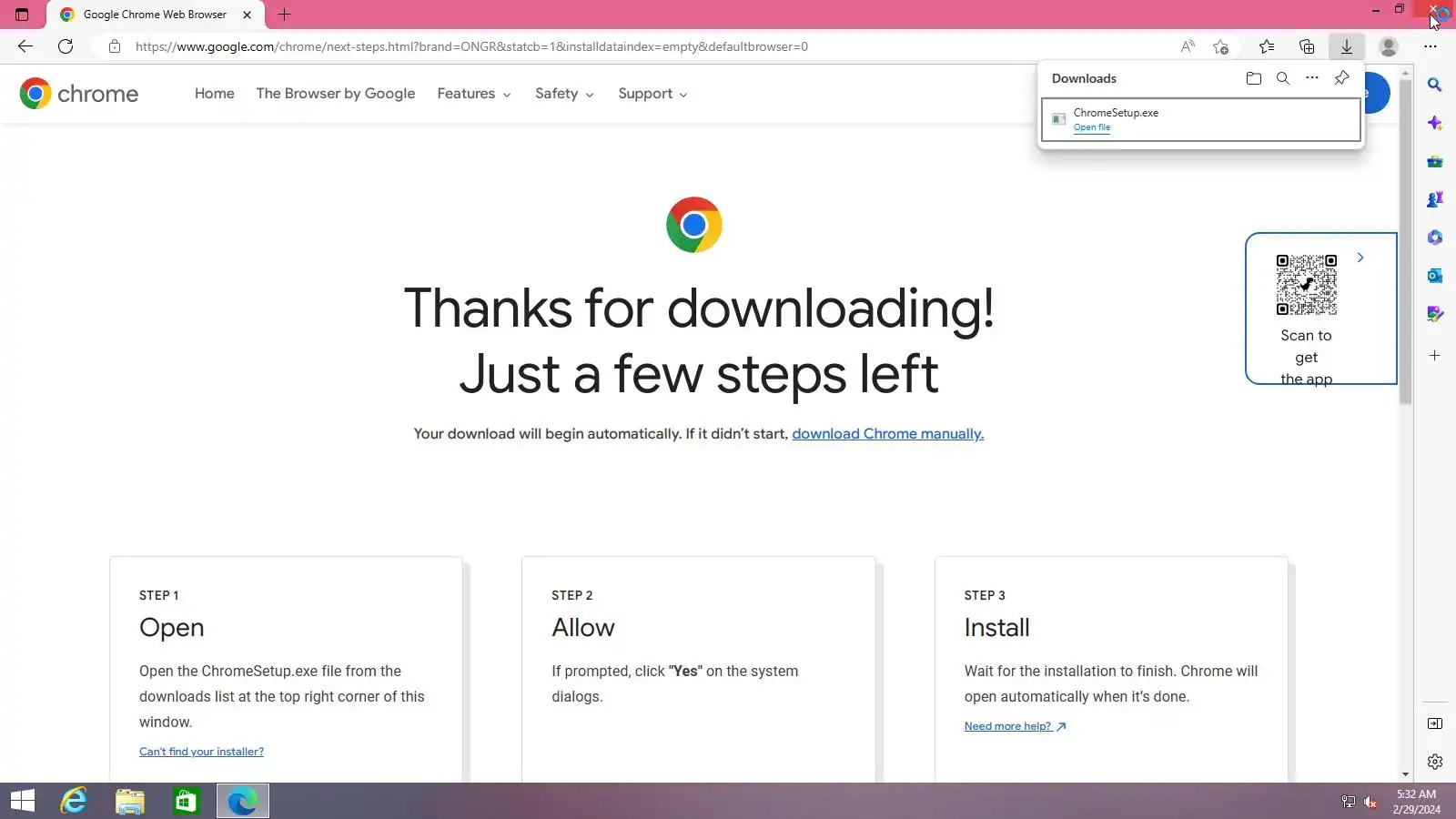Add an app to the sidebar
Screen dimensions: 1456x819
point(1435,355)
